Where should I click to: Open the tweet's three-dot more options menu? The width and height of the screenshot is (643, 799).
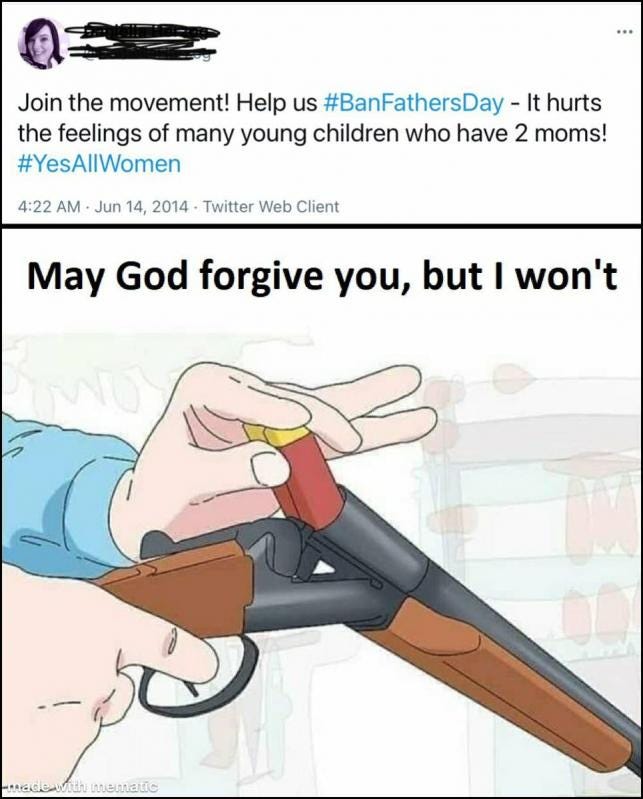click(x=624, y=32)
